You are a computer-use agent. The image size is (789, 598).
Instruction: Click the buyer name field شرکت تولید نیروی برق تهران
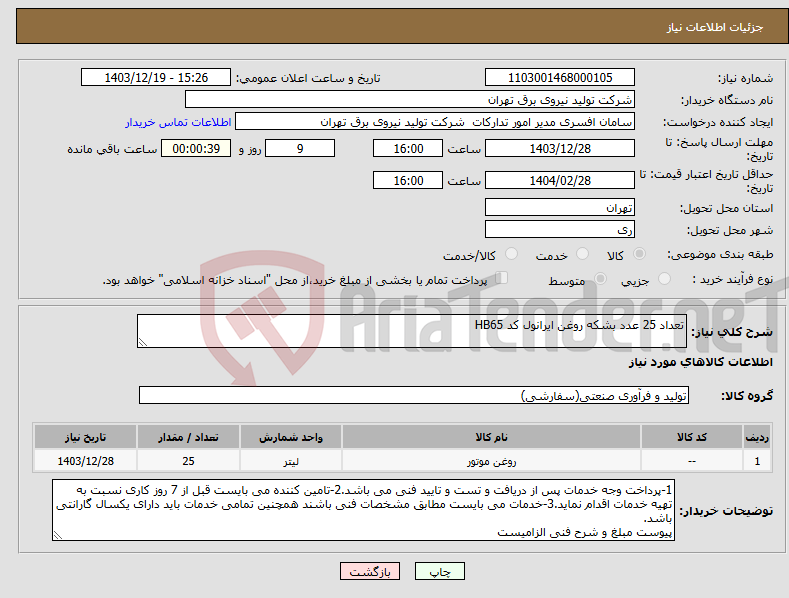click(x=410, y=100)
